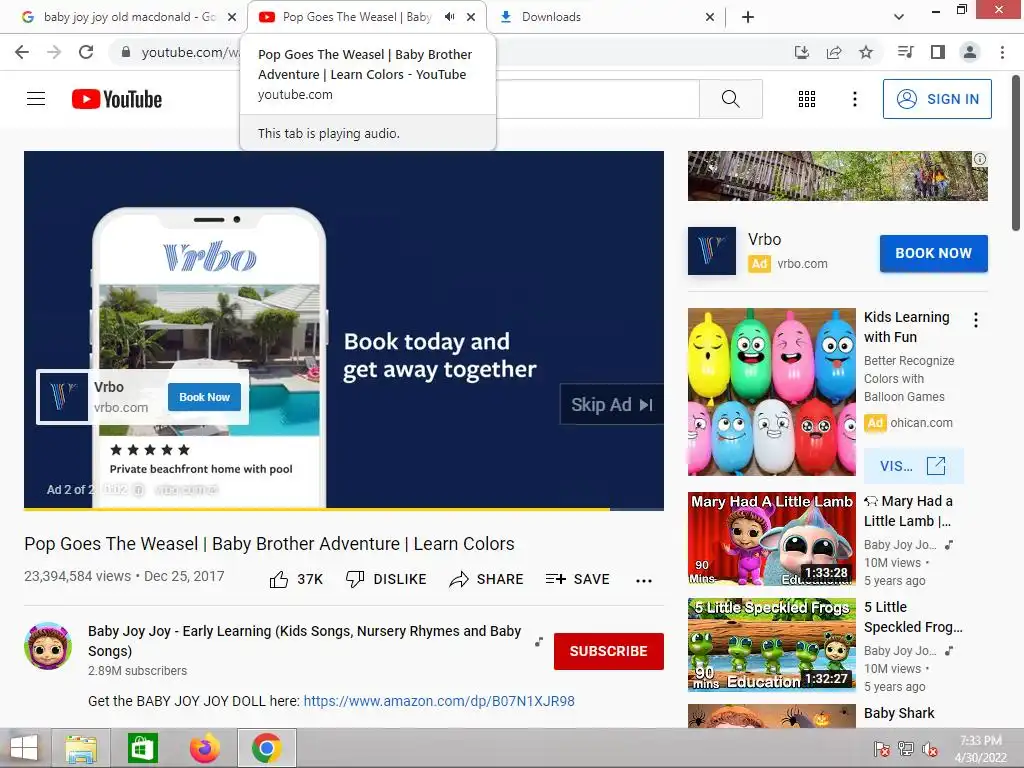Click the treehouse banner ad image
This screenshot has height=768, width=1024.
(837, 176)
